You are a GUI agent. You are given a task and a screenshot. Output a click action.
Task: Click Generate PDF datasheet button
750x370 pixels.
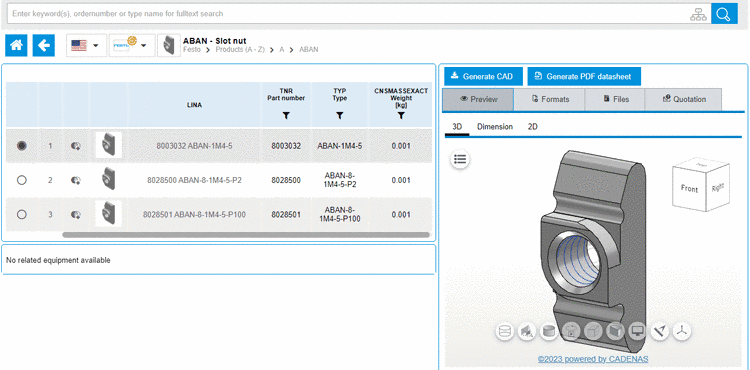pyautogui.click(x=584, y=76)
